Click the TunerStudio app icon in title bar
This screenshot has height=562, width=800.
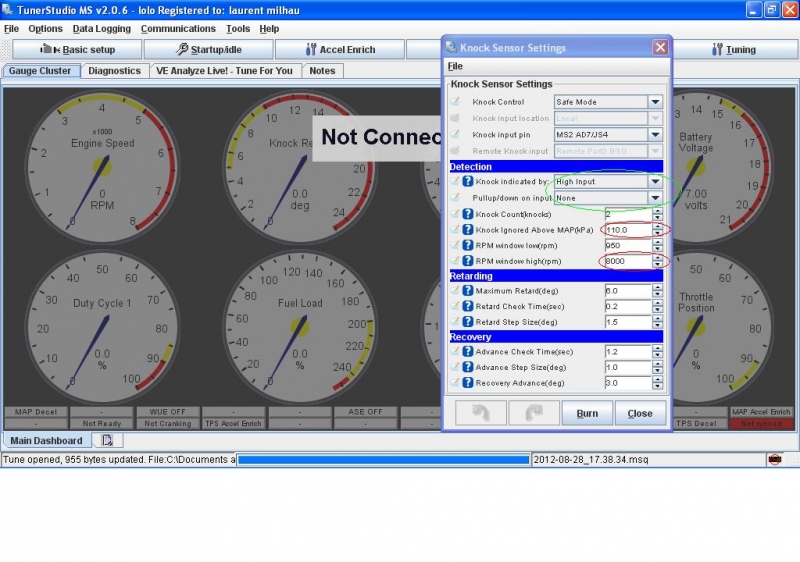point(8,10)
